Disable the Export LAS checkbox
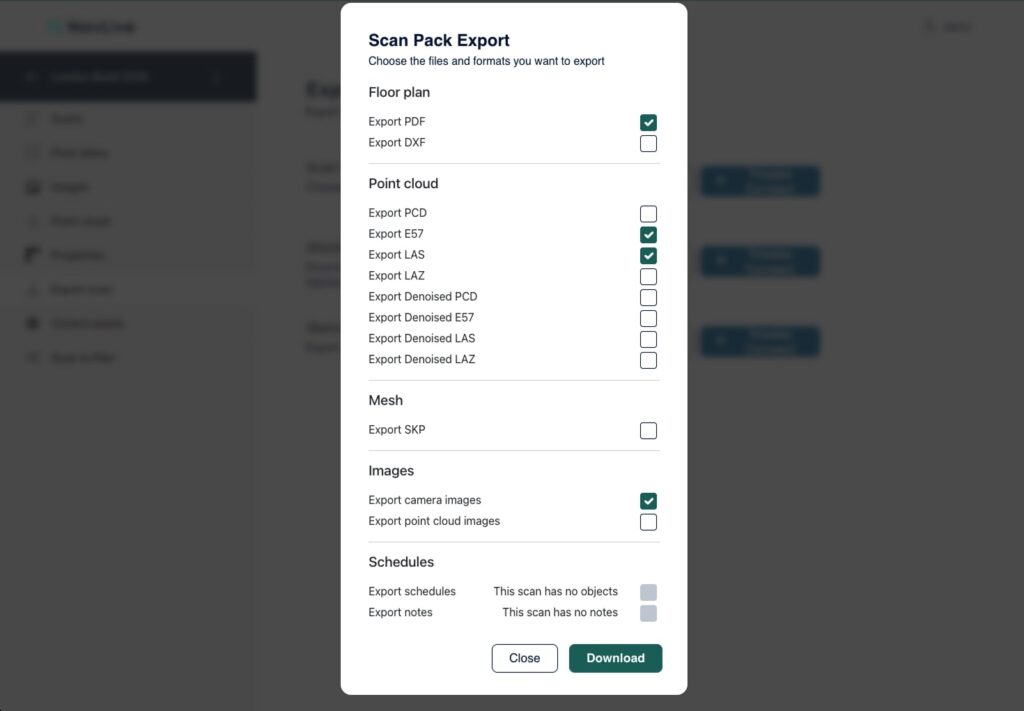Screen dimensions: 1024x711 point(649,256)
